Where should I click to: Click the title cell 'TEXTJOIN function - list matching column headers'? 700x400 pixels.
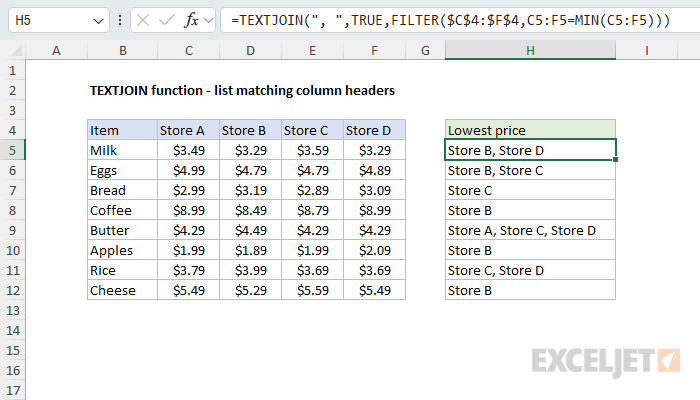click(x=242, y=91)
